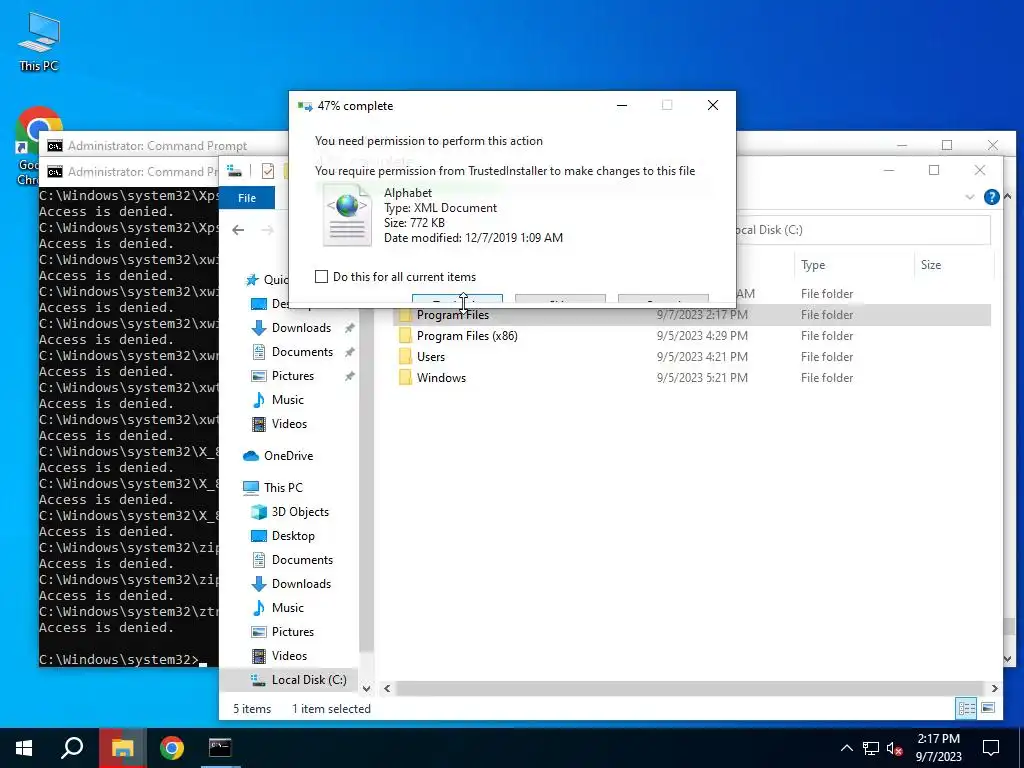The image size is (1024, 768).
Task: Select This PC in navigation pane
Action: coord(283,488)
